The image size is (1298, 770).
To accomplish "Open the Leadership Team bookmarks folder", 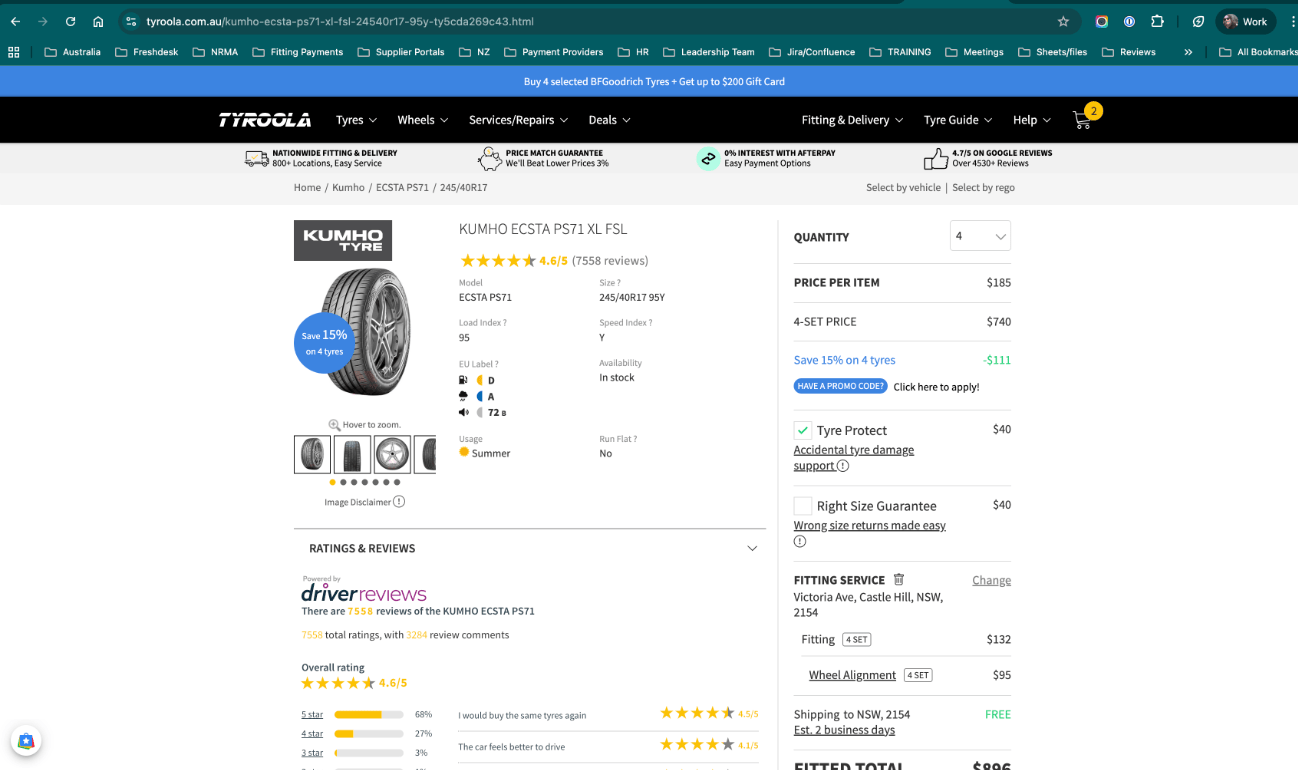I will pos(708,52).
